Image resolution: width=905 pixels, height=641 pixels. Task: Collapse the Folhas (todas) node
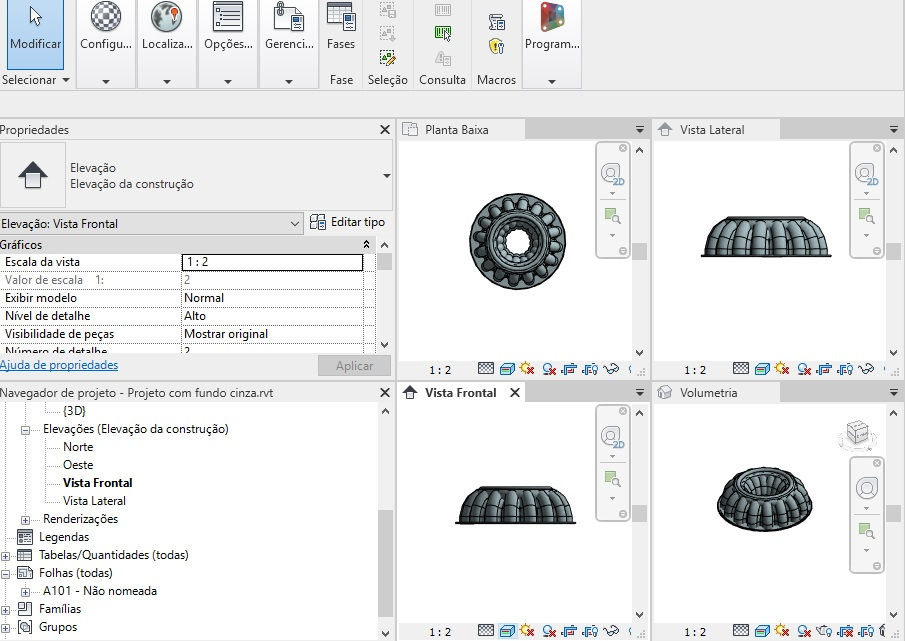pyautogui.click(x=5, y=573)
